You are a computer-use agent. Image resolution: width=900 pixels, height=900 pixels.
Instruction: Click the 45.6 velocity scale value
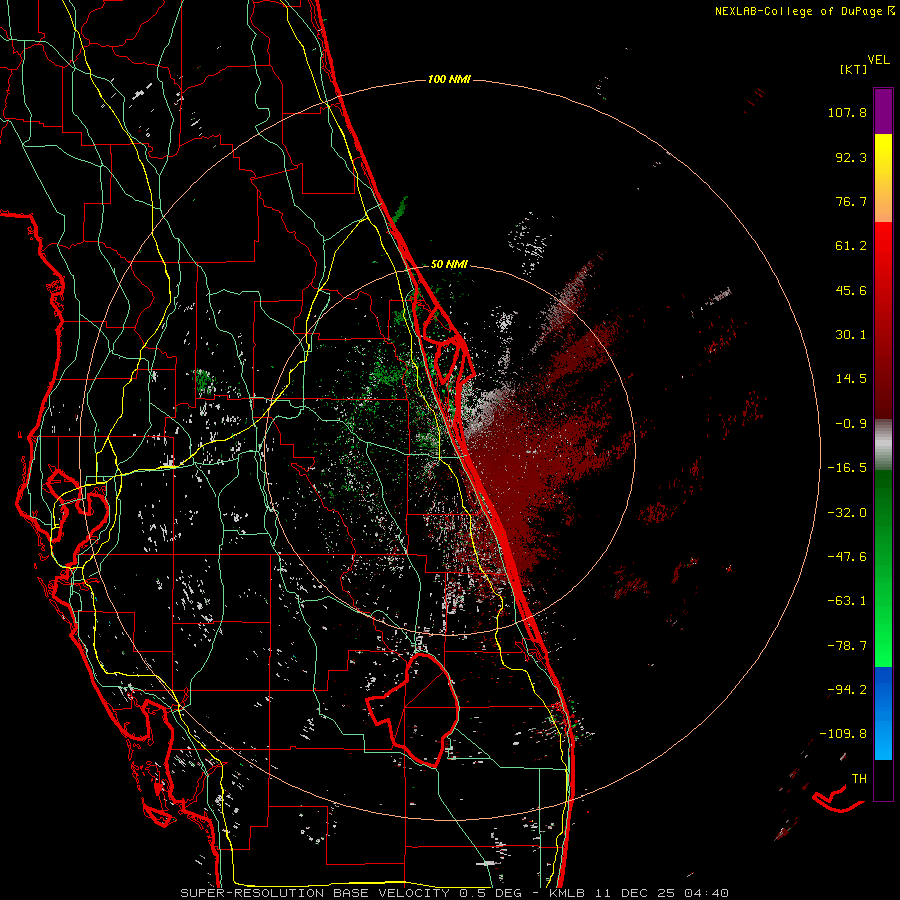tap(851, 290)
